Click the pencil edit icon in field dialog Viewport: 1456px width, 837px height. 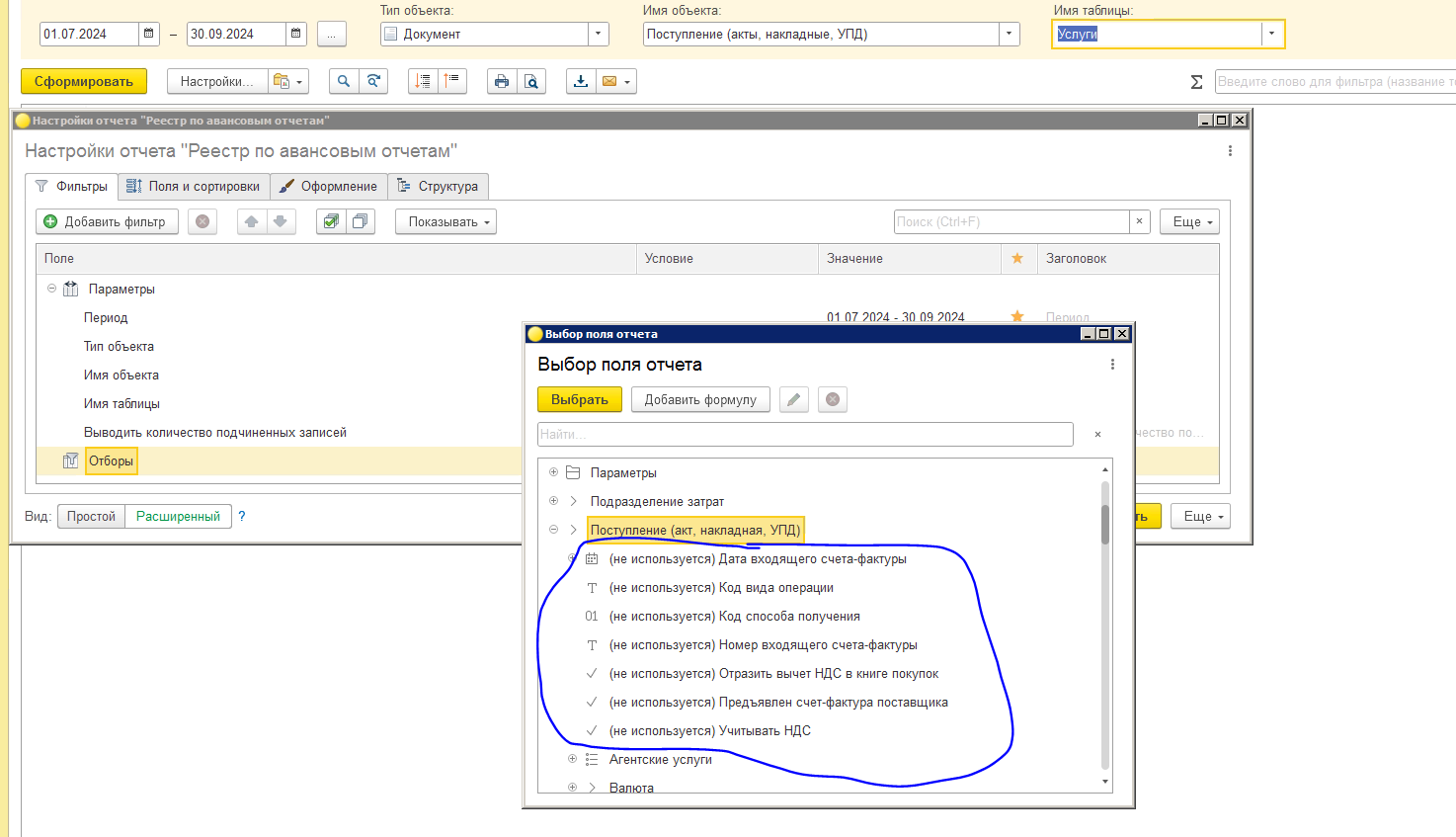pos(793,399)
